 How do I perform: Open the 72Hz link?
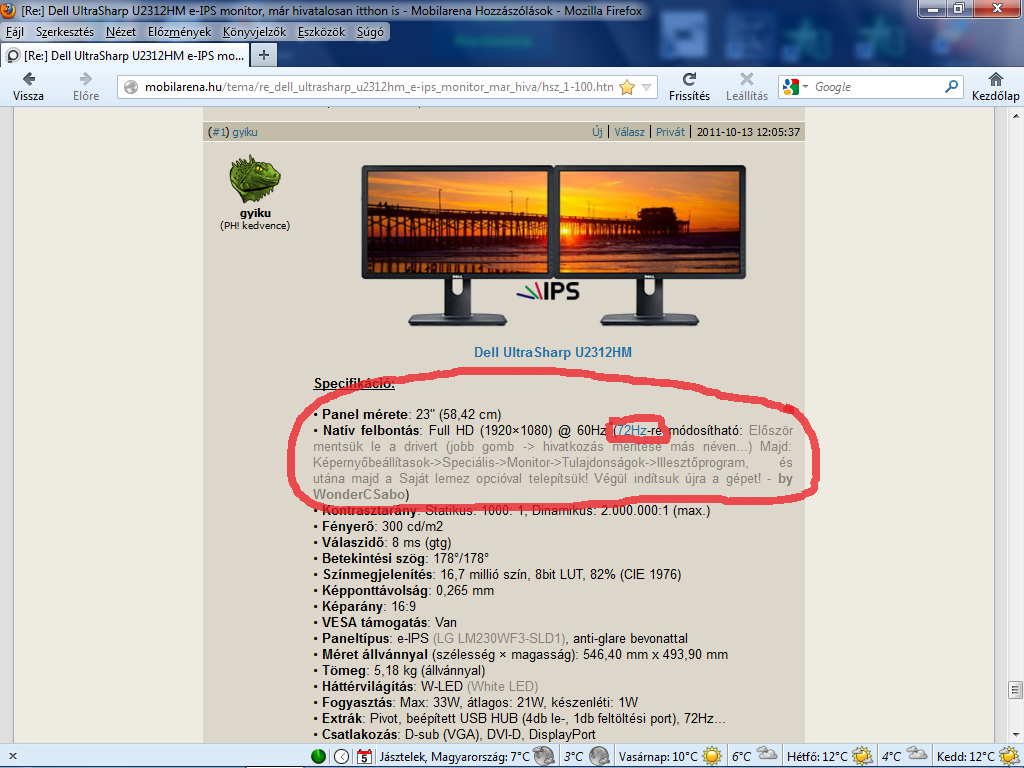tap(632, 430)
